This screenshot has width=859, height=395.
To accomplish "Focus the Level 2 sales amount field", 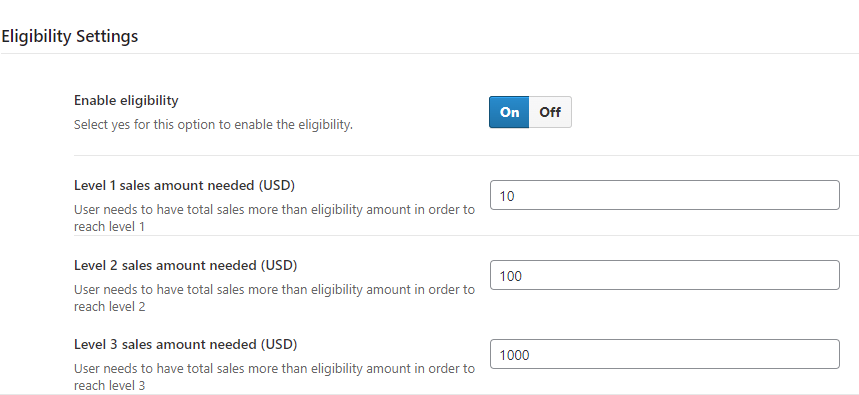I will pos(665,275).
